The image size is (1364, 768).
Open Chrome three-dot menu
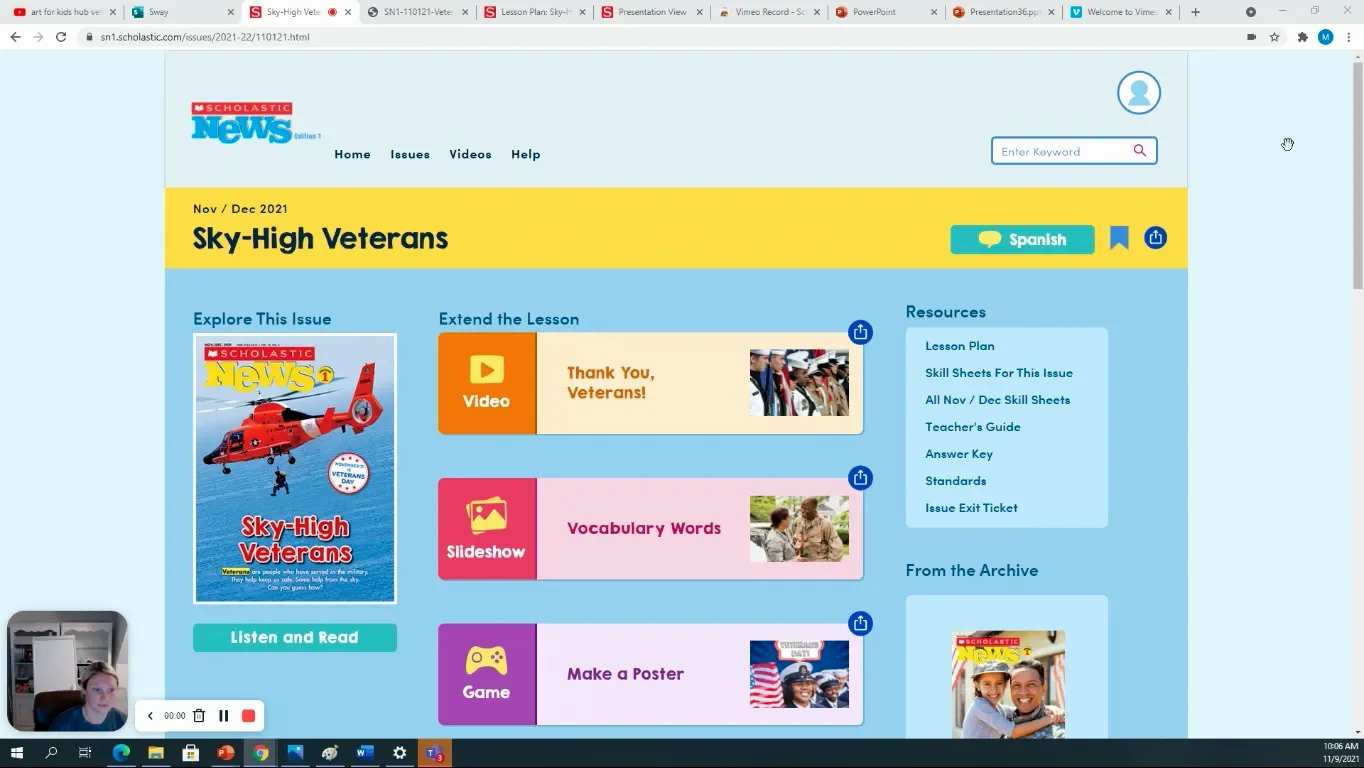click(1348, 37)
